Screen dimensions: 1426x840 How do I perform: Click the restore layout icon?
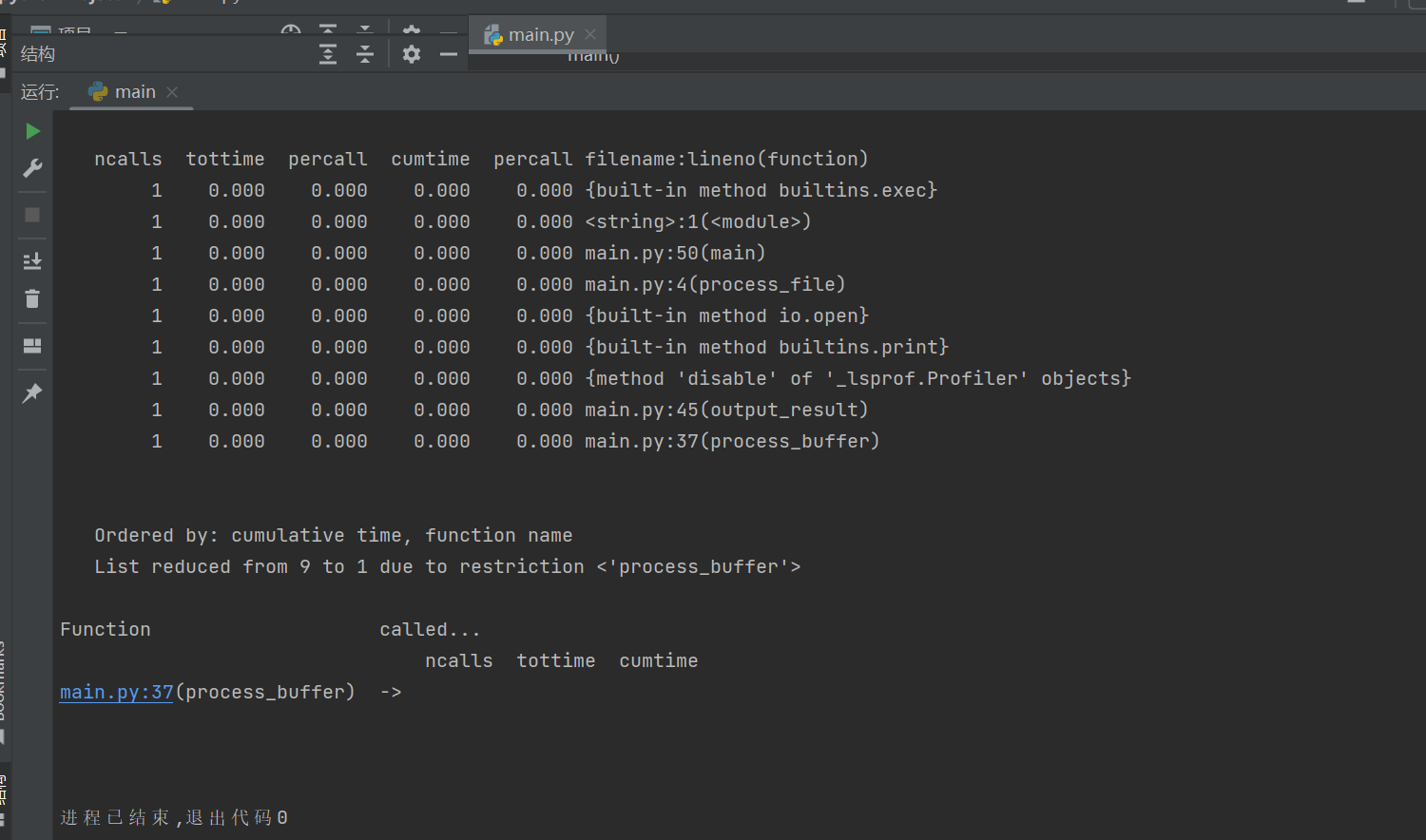click(x=32, y=346)
